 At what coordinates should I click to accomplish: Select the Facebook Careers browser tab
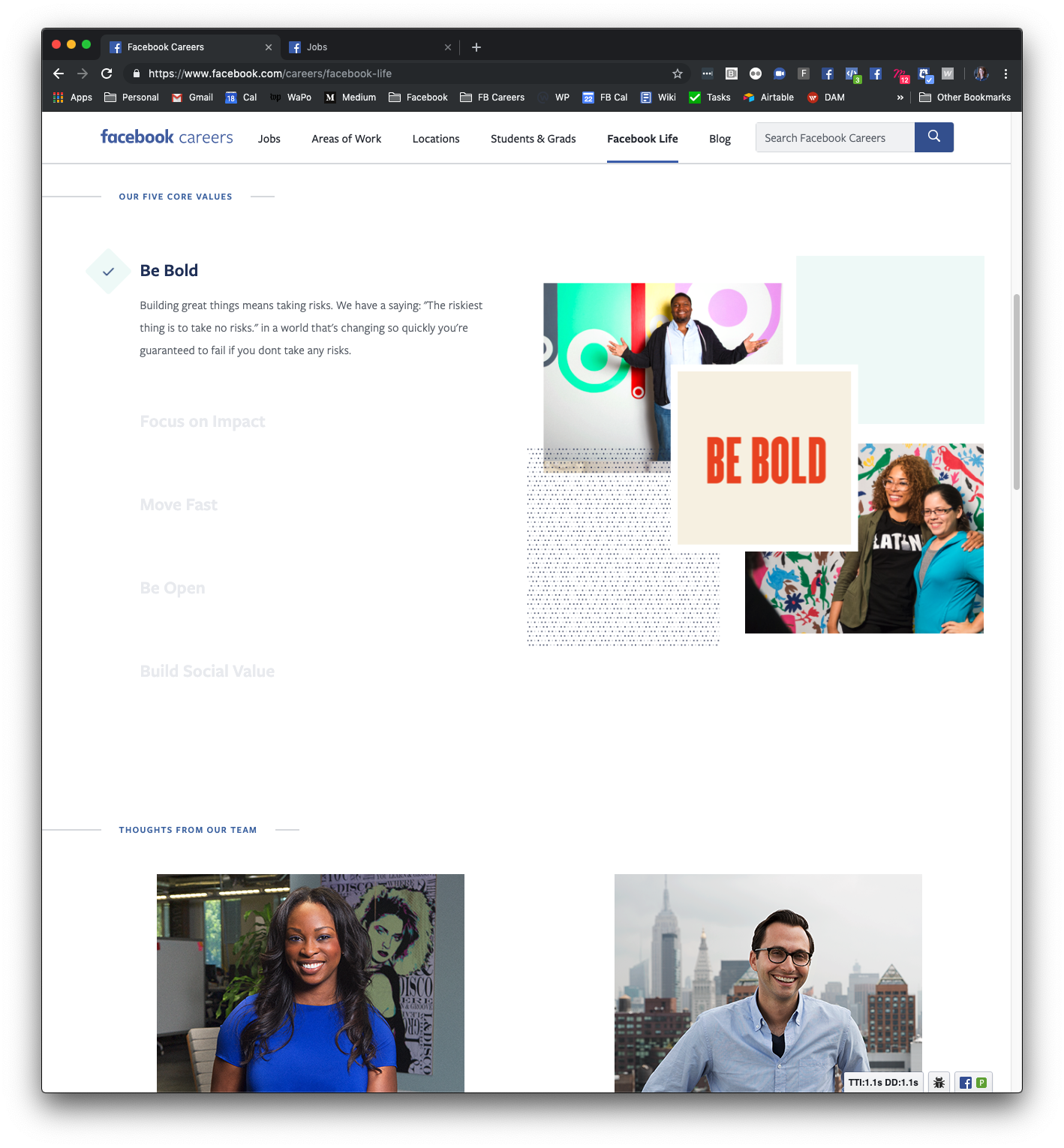(191, 47)
